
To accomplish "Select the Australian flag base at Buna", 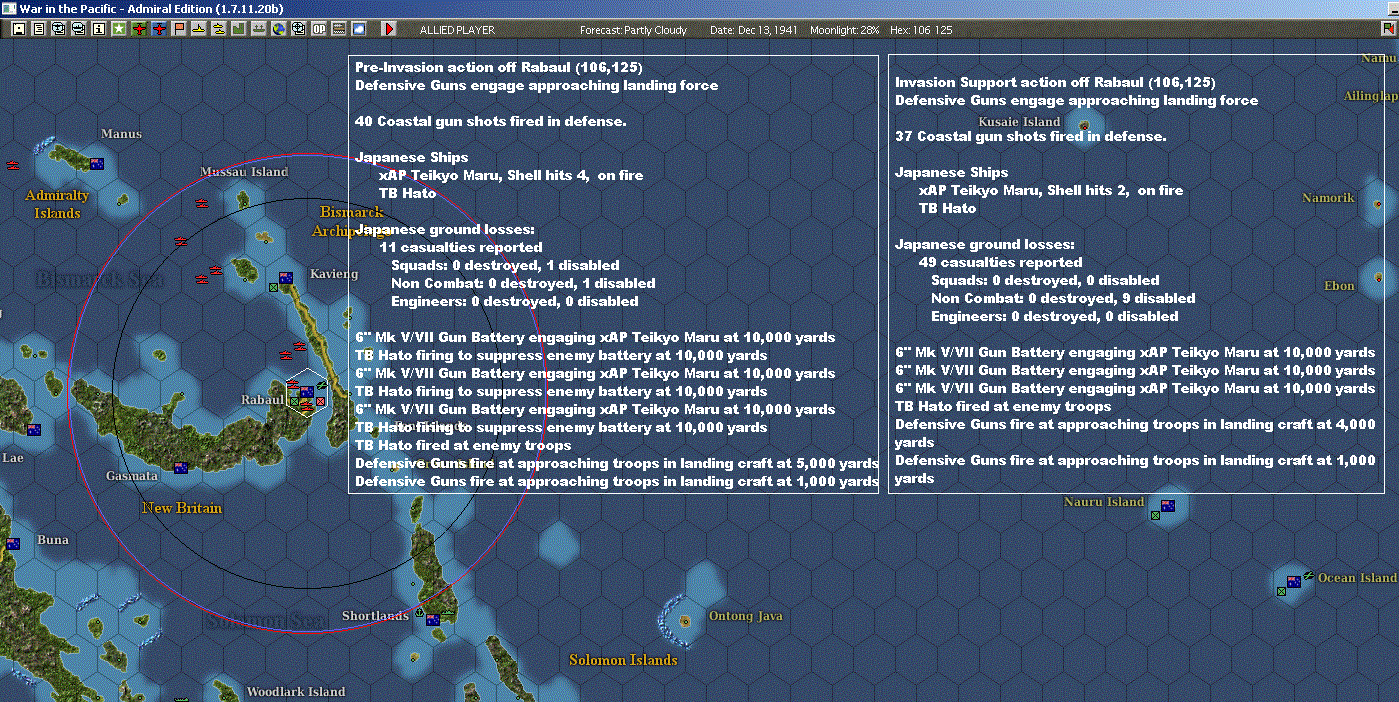I will pos(13,544).
